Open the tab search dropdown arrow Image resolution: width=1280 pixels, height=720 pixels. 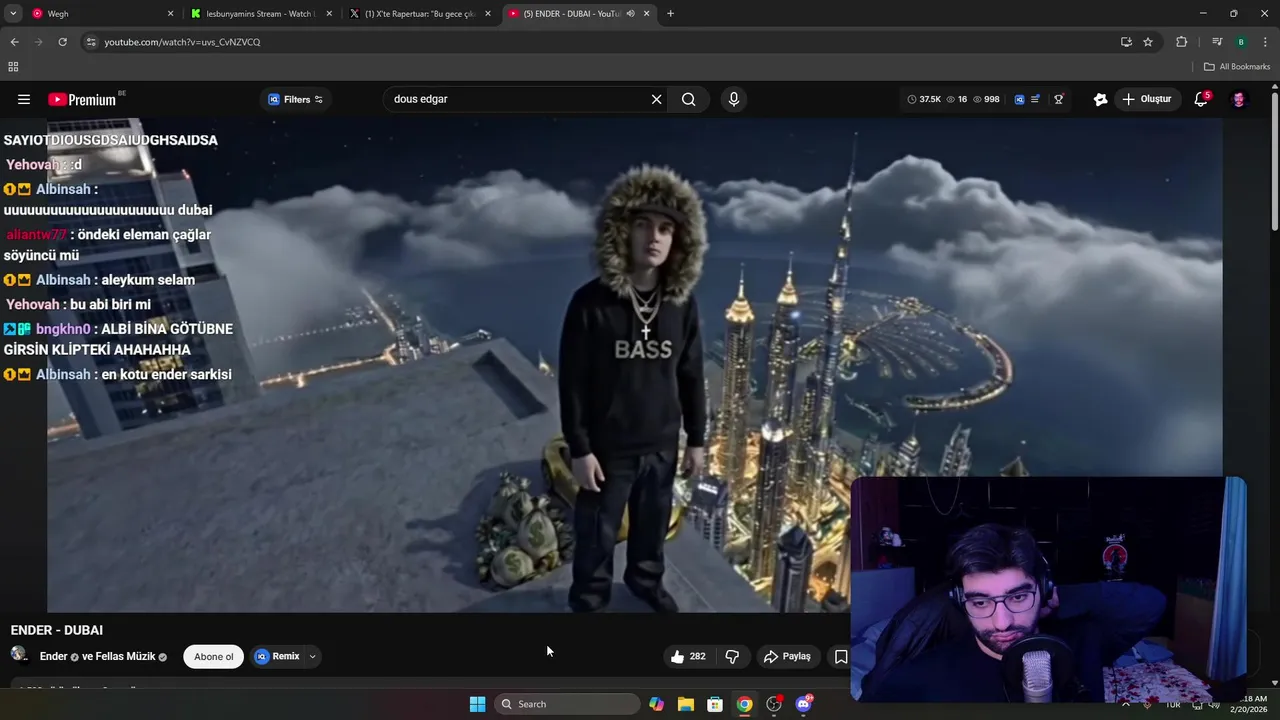tap(12, 14)
